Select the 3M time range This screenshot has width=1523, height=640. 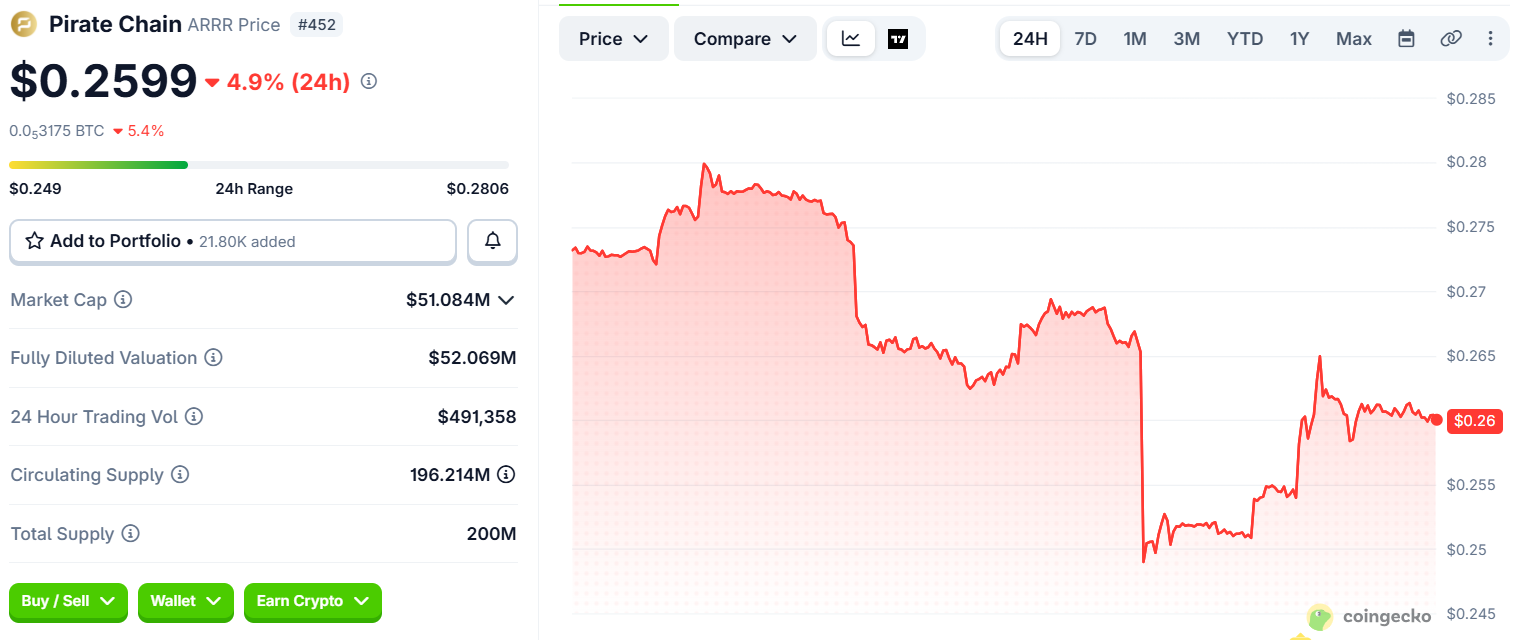(1187, 39)
